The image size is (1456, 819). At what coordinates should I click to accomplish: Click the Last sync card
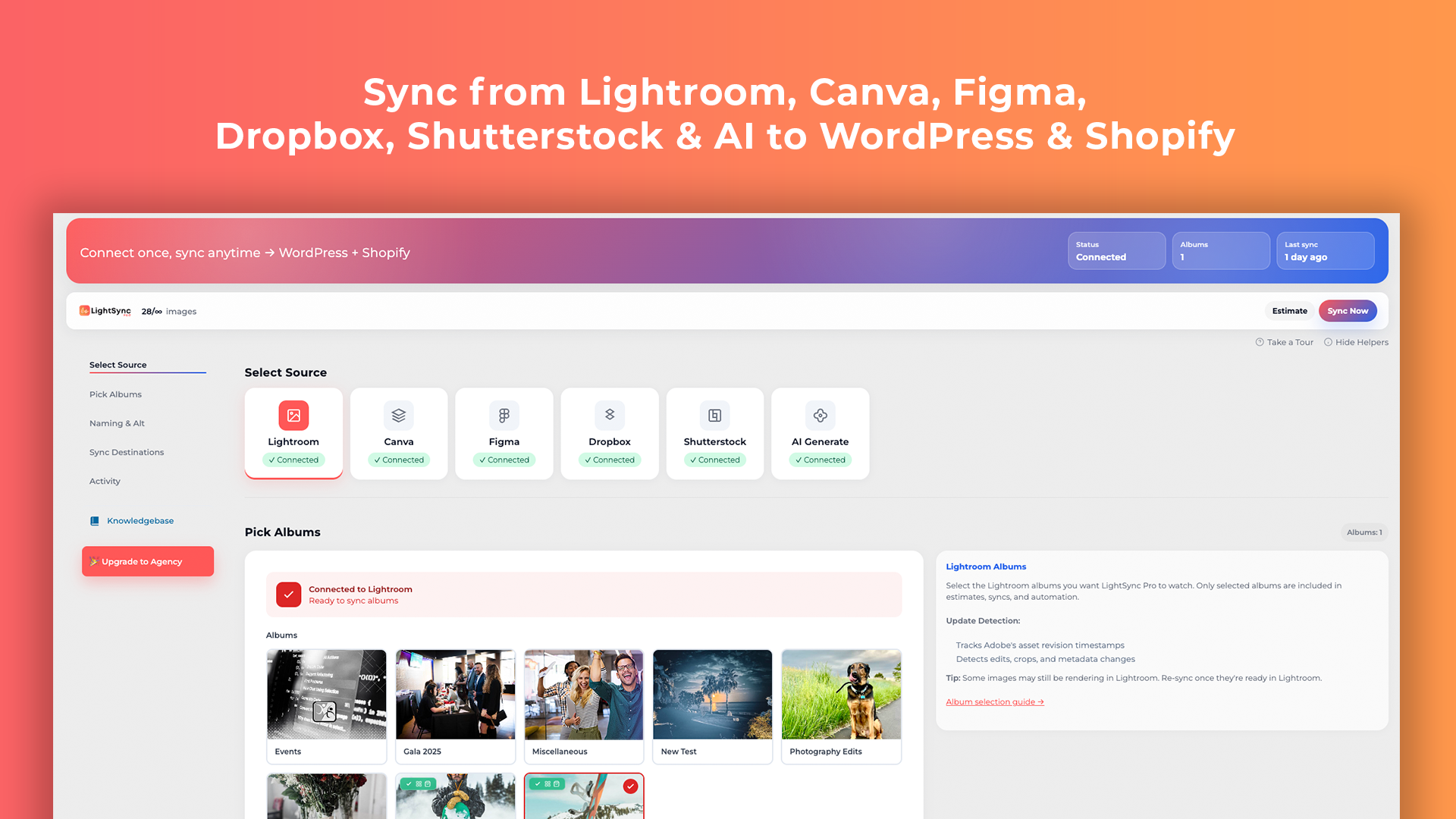[1326, 251]
